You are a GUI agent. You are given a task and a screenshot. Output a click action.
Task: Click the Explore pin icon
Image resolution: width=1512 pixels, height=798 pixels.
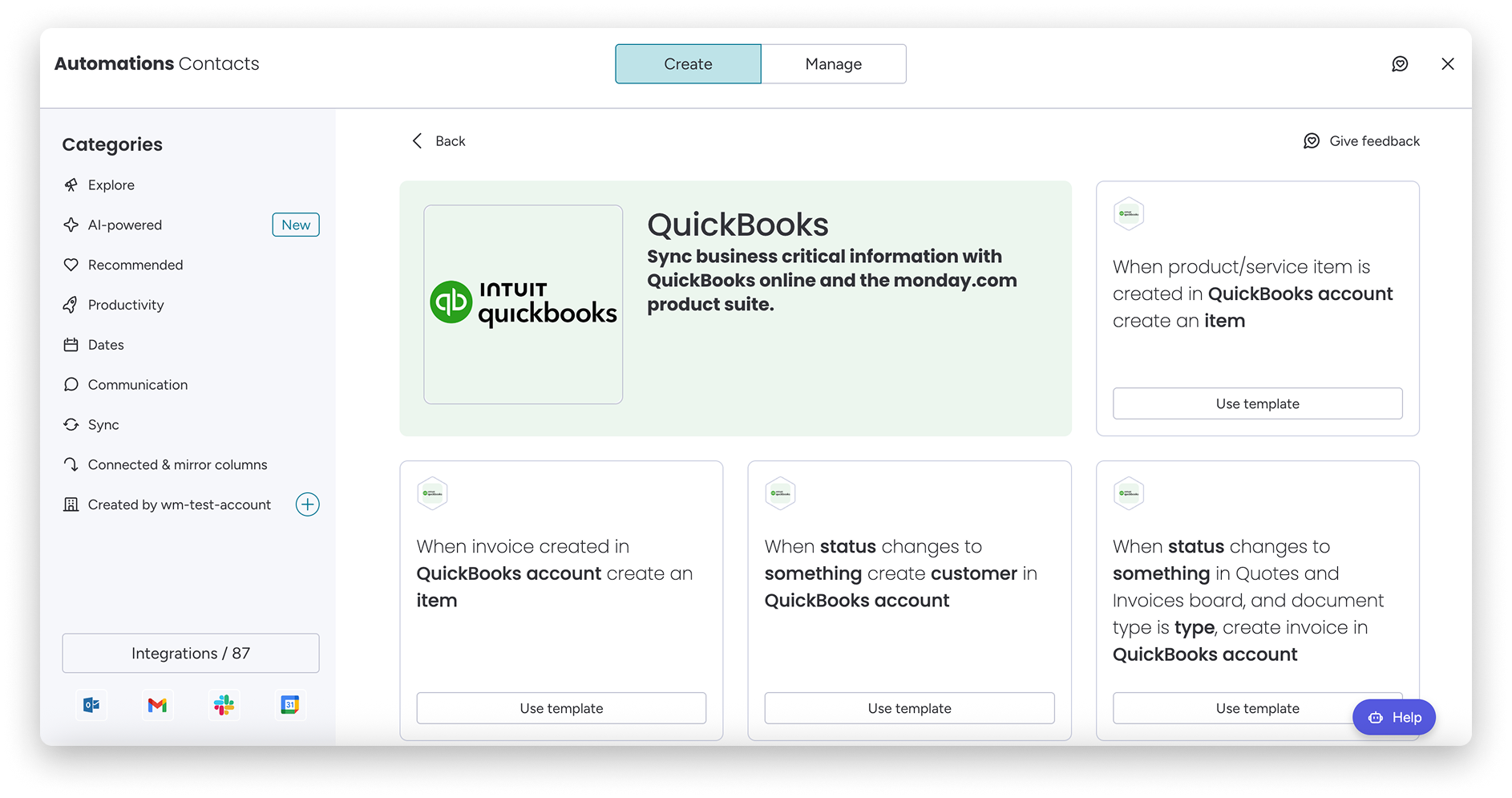(x=71, y=185)
